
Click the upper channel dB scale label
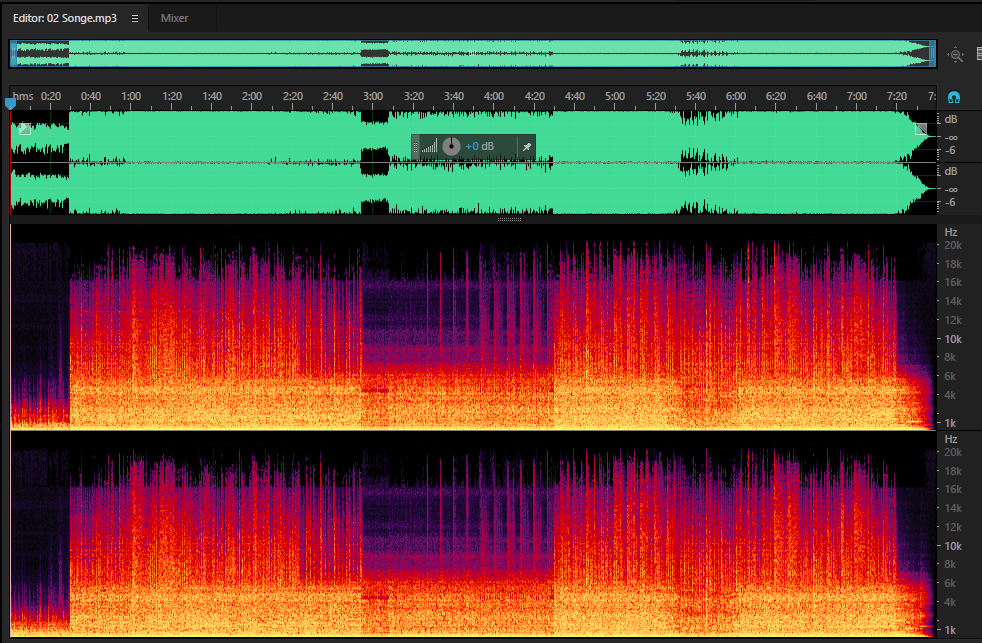pyautogui.click(x=951, y=119)
